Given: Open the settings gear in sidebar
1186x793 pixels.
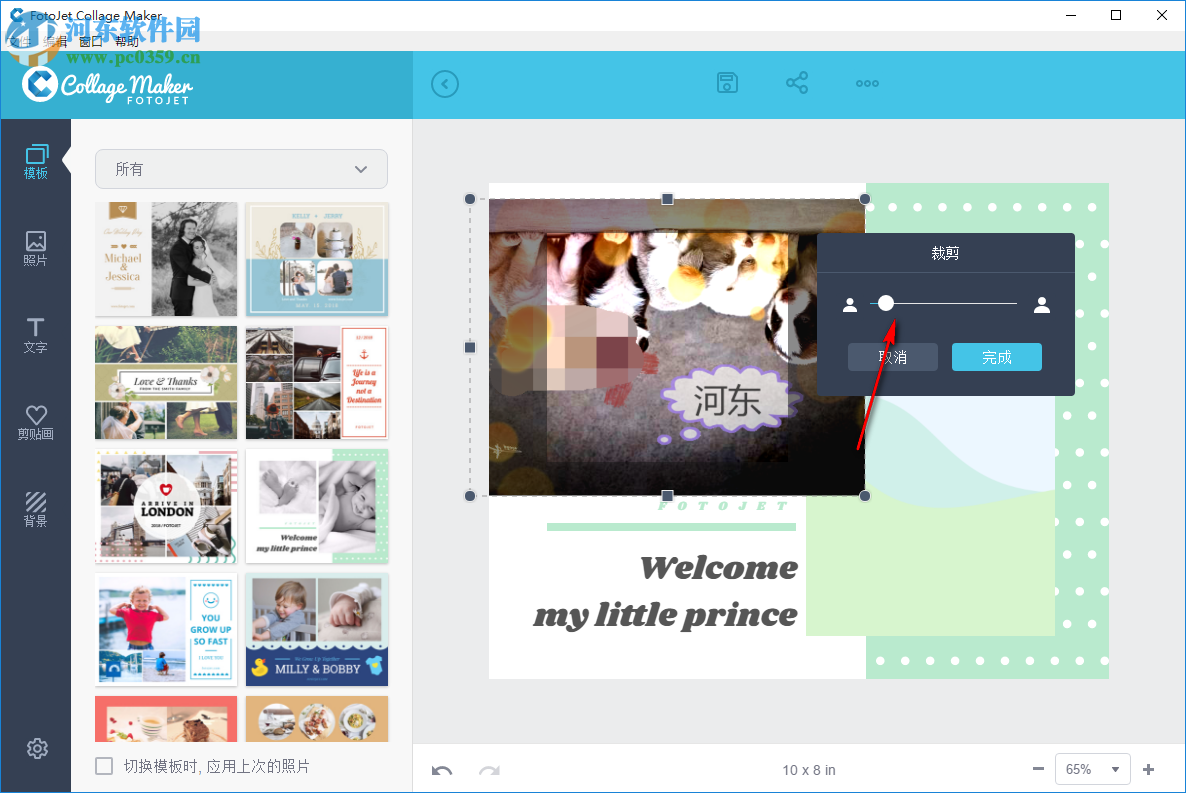Looking at the screenshot, I should pyautogui.click(x=36, y=748).
